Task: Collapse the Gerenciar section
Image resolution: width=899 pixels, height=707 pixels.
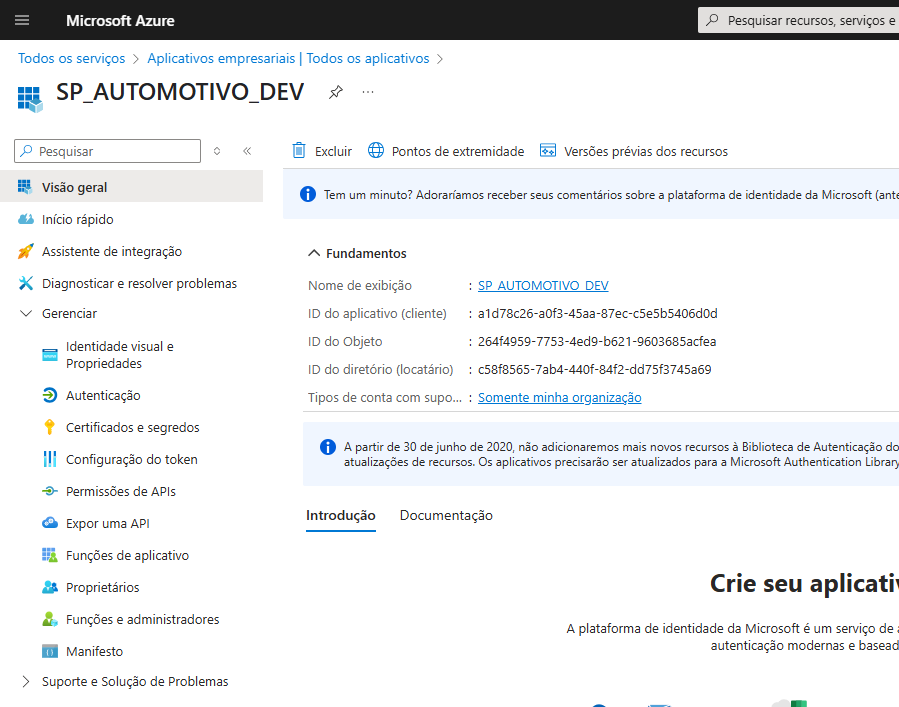Action: pos(26,313)
